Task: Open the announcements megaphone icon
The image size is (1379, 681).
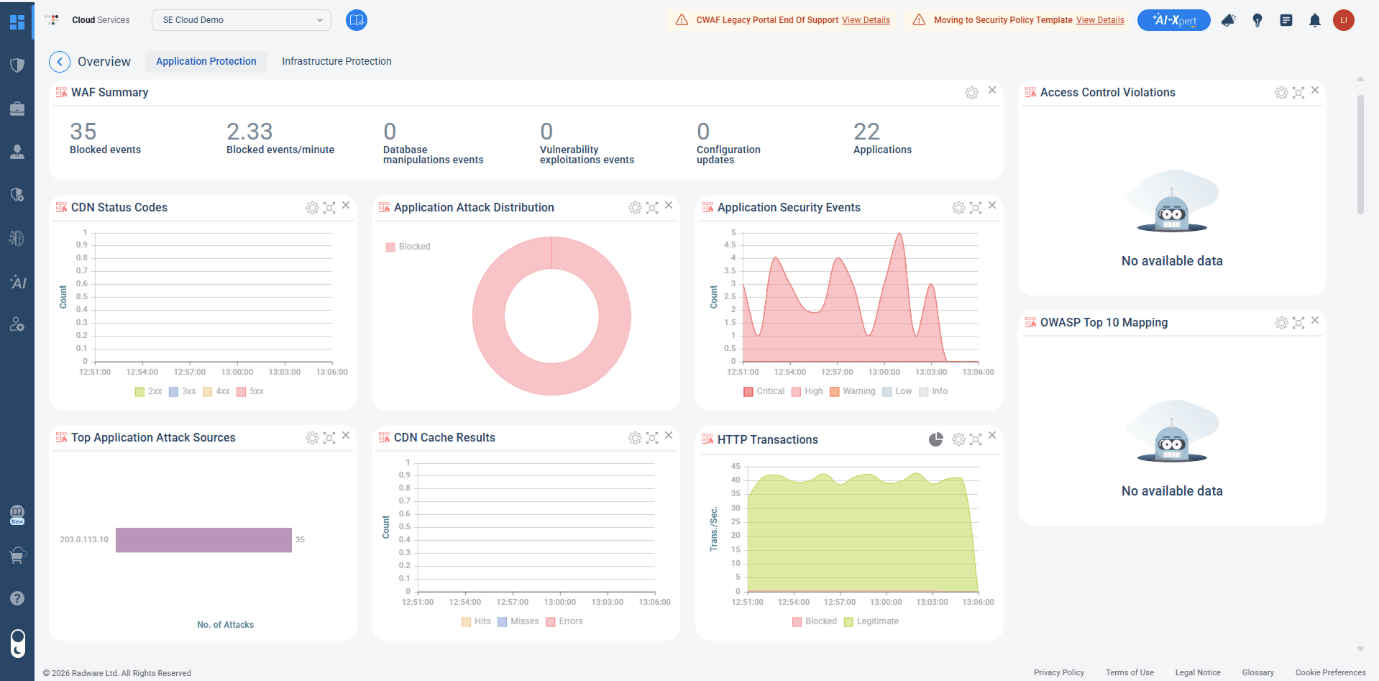Action: pyautogui.click(x=1228, y=20)
